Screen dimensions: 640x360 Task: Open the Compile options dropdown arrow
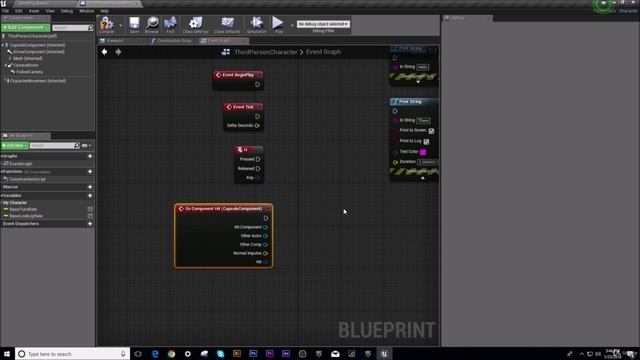coord(120,25)
